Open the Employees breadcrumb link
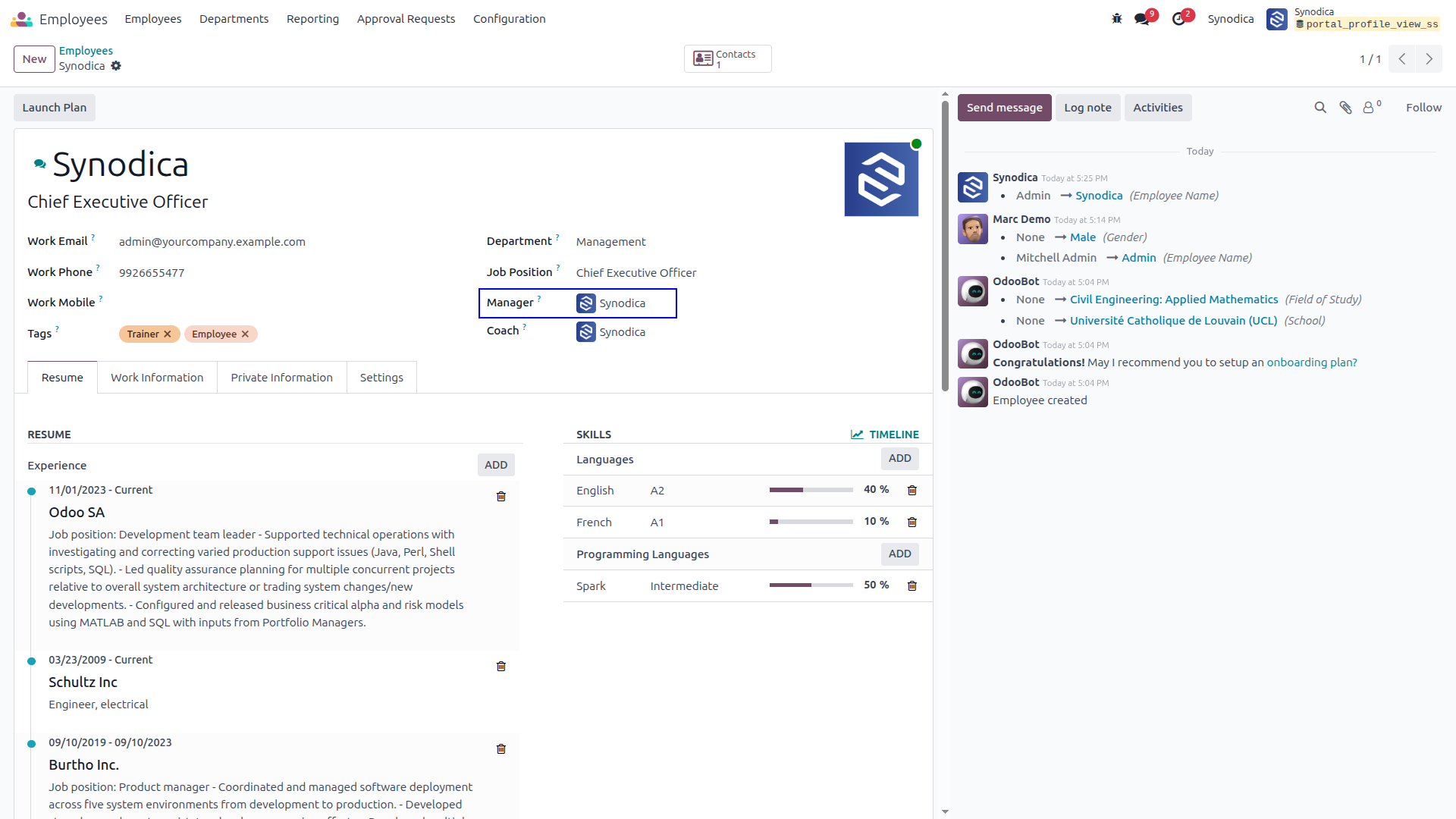Image resolution: width=1456 pixels, height=819 pixels. [x=86, y=51]
